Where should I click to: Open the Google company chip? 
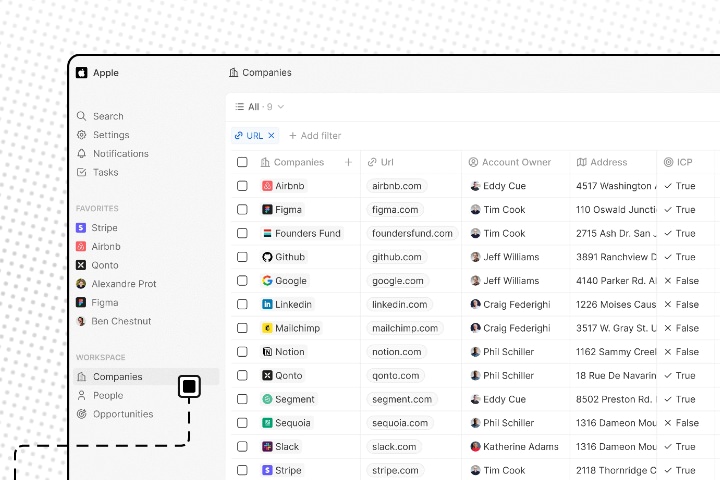[285, 281]
